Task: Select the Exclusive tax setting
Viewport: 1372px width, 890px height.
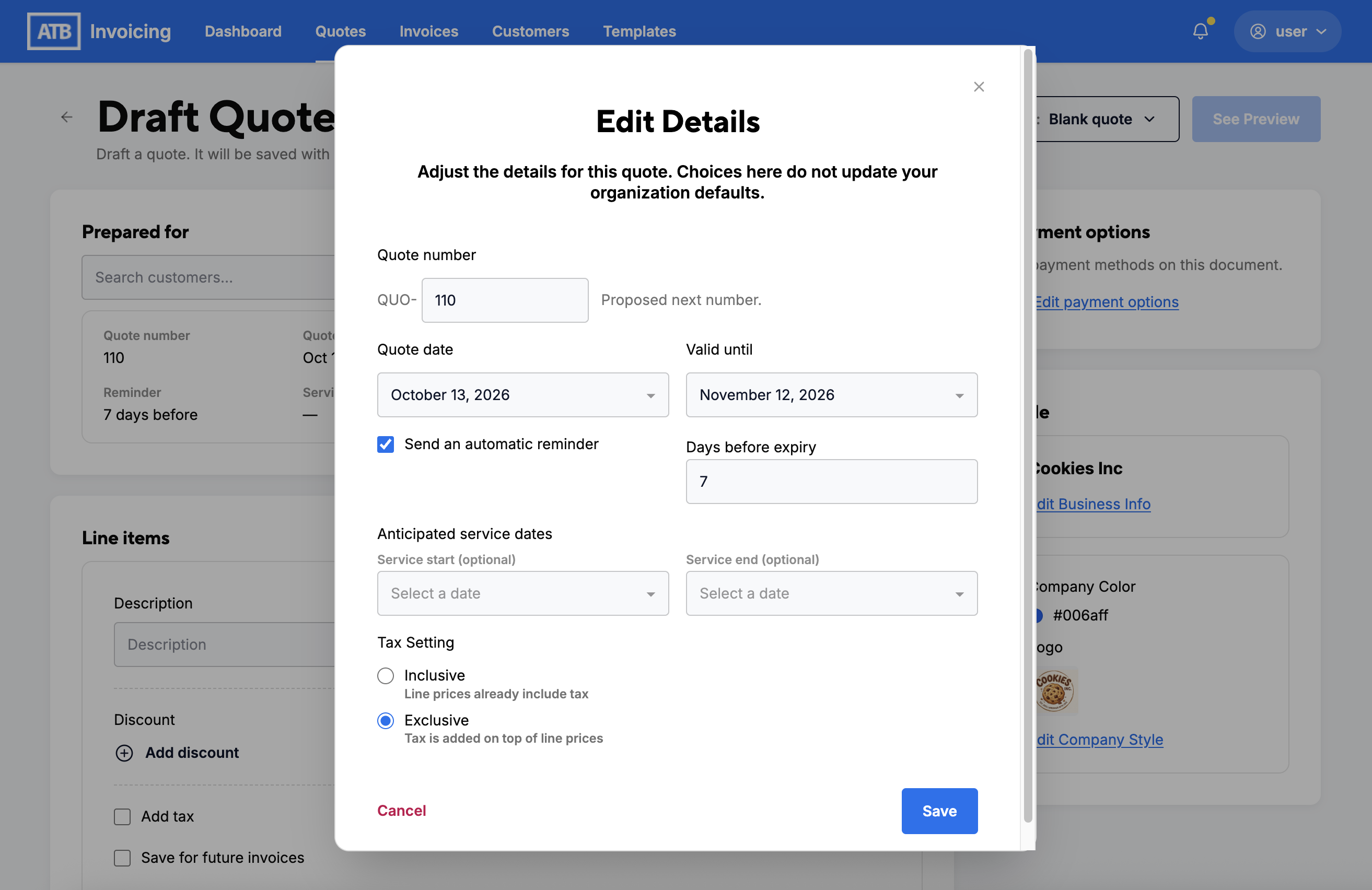Action: coord(386,721)
